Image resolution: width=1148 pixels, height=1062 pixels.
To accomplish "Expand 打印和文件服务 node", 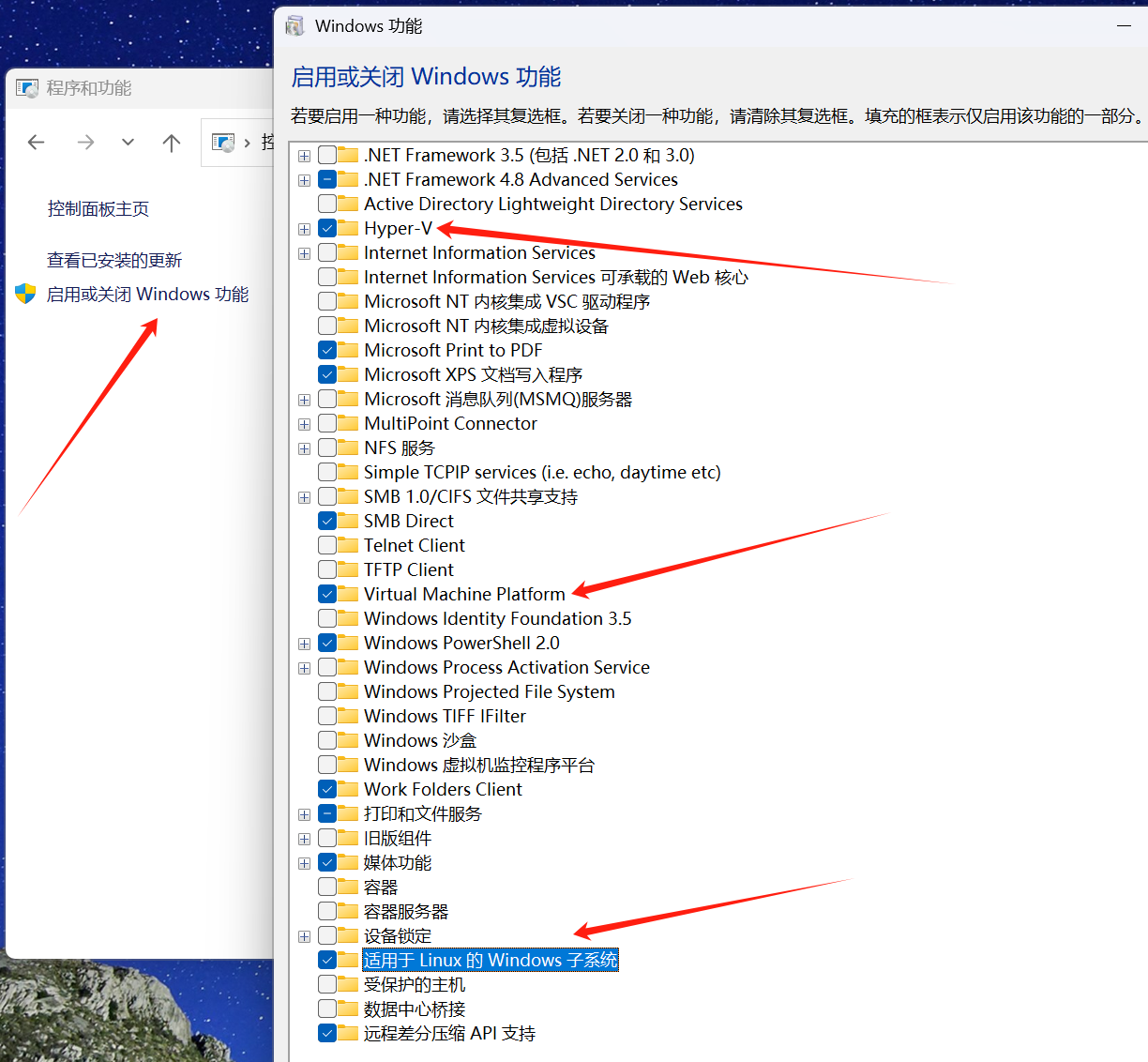I will [x=304, y=814].
